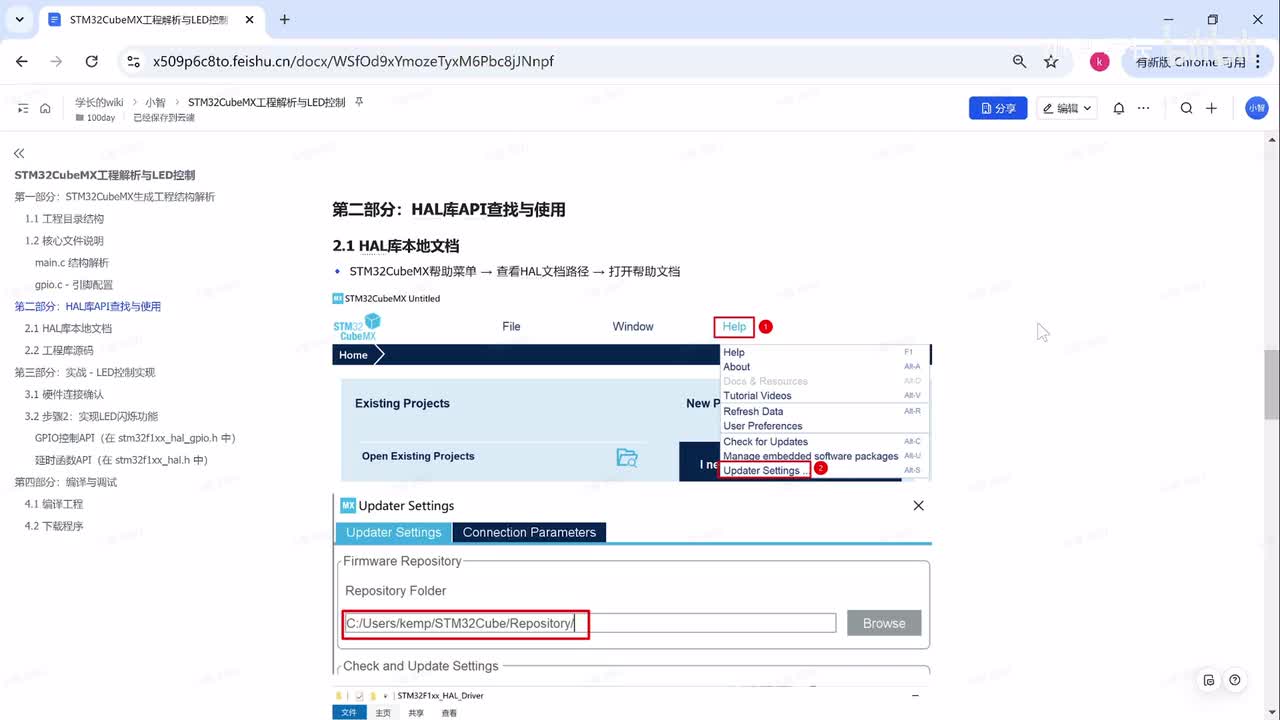Screen dimensions: 1280x720
Task: Jump to 延时函数API outline entry
Action: pos(121,460)
